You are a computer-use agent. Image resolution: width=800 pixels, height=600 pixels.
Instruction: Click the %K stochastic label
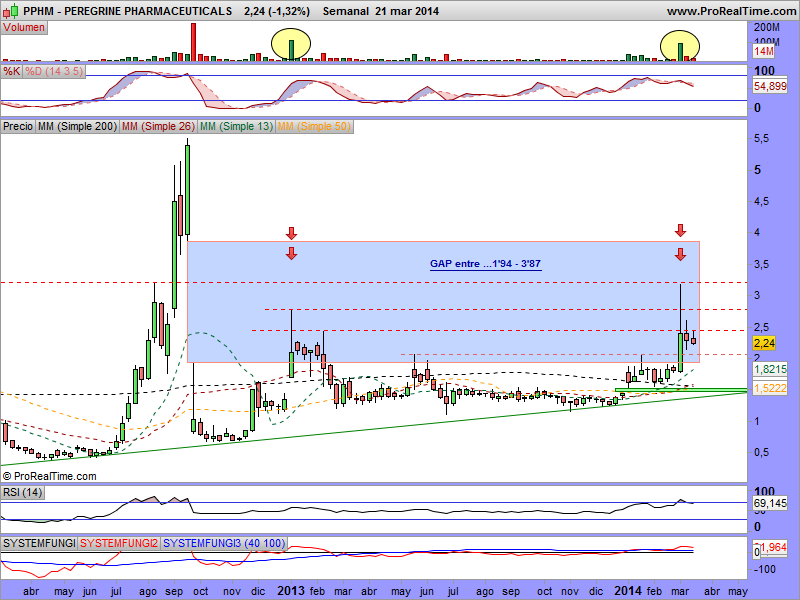coord(12,71)
